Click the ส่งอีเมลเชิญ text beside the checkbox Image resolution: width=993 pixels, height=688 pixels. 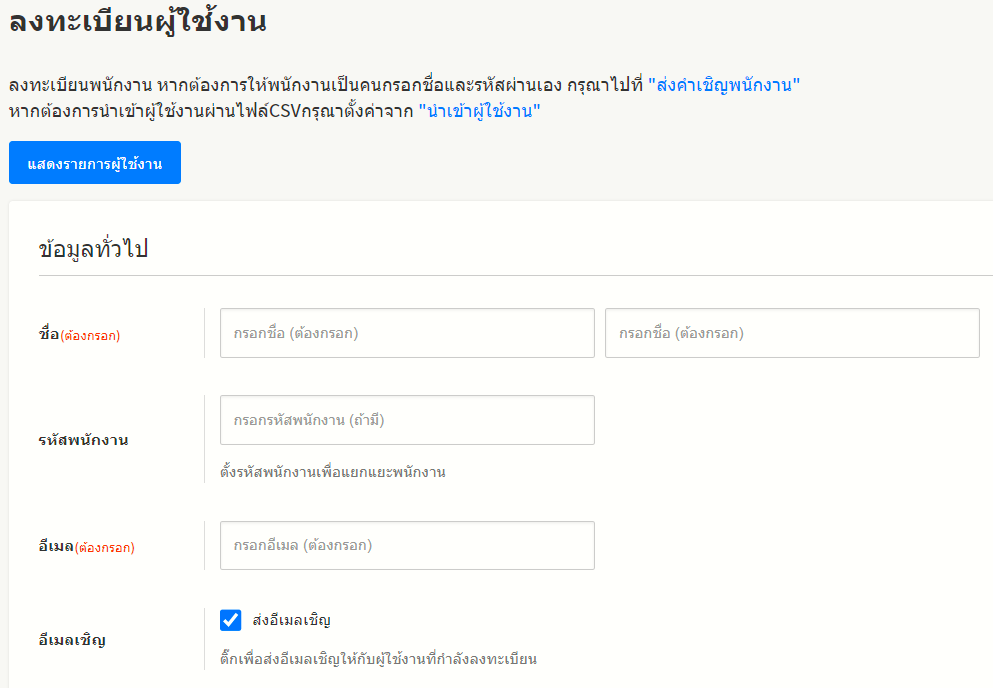[x=292, y=620]
